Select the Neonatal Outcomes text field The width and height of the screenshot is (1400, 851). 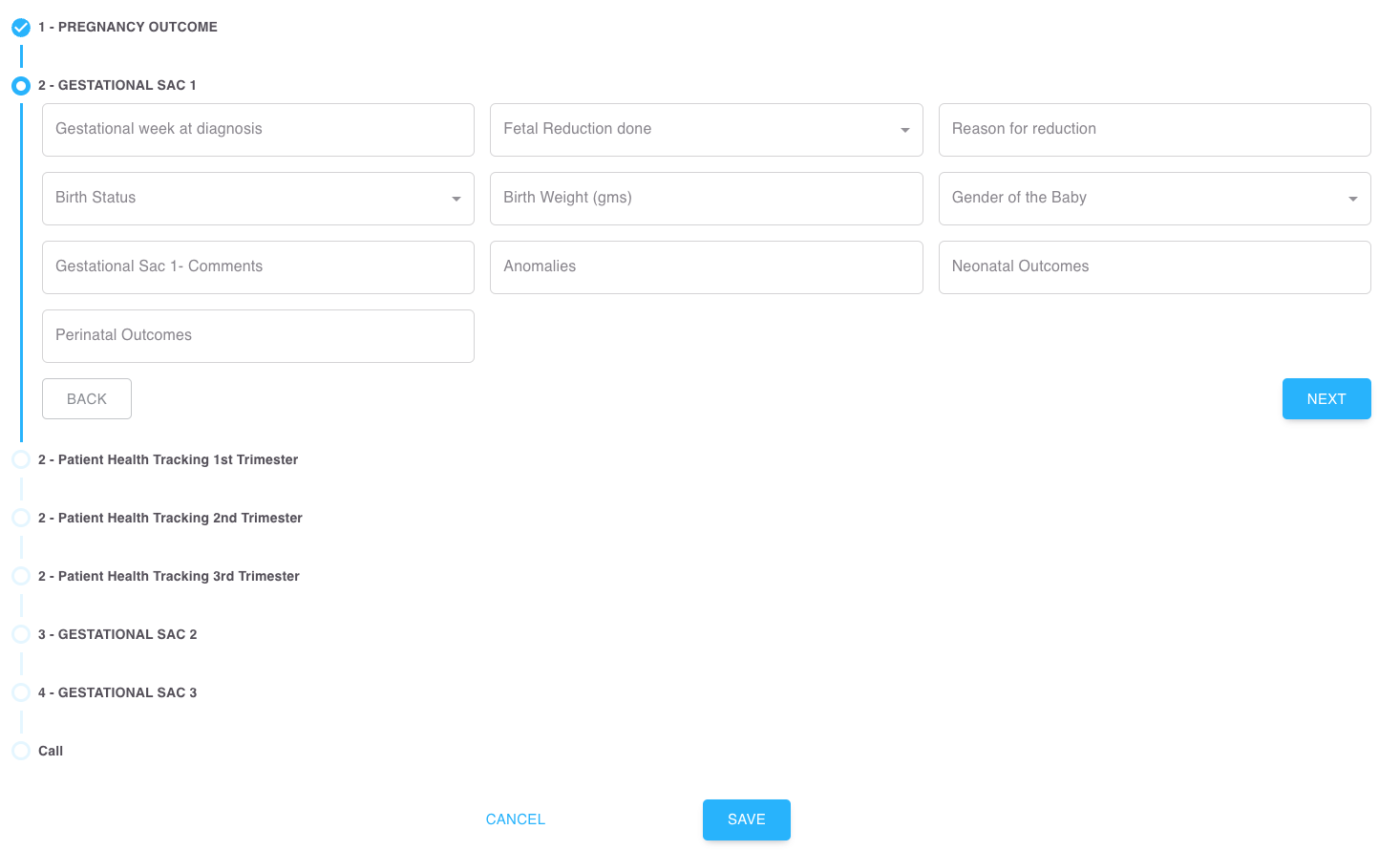click(x=1154, y=267)
